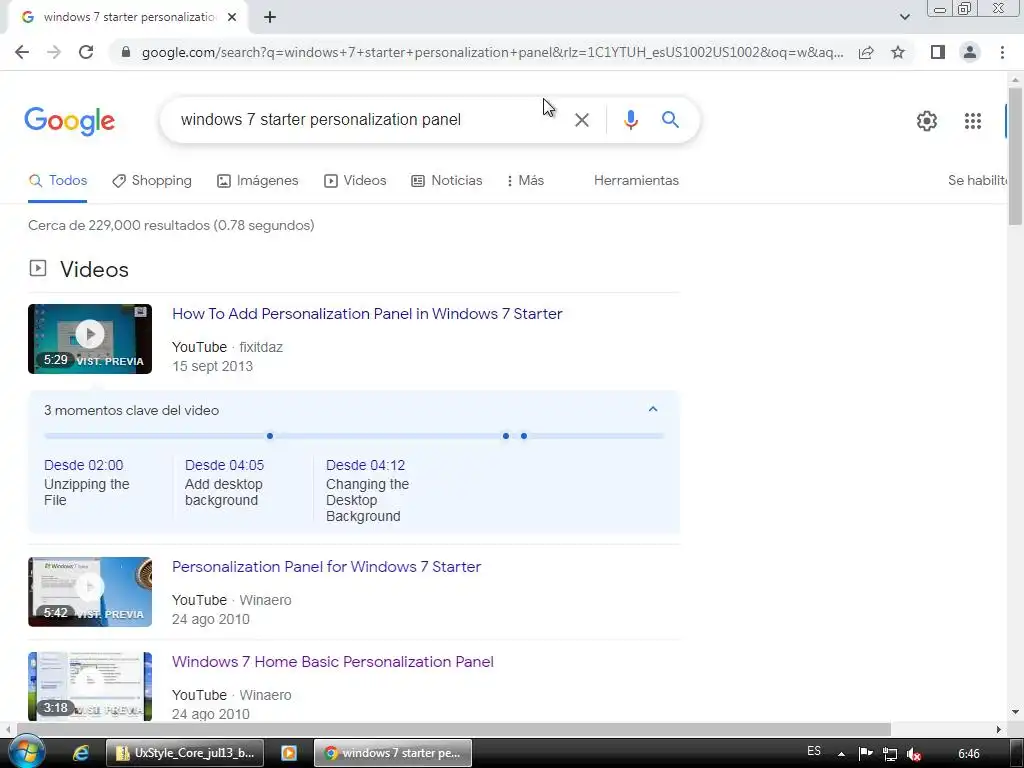Switch to the Videos tab
The image size is (1024, 768).
tap(355, 181)
